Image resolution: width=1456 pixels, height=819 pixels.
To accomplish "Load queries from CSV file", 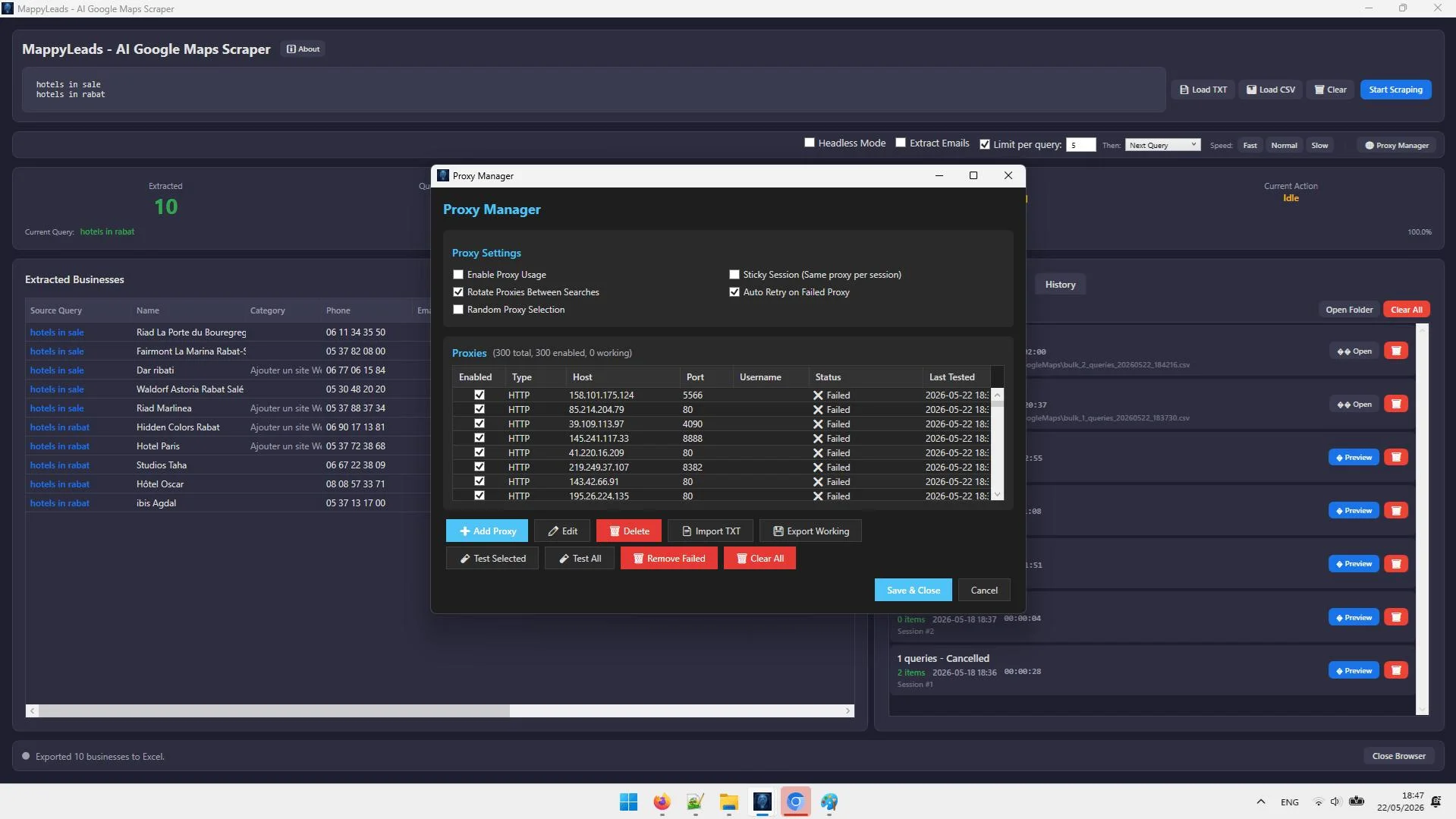I will click(1271, 90).
